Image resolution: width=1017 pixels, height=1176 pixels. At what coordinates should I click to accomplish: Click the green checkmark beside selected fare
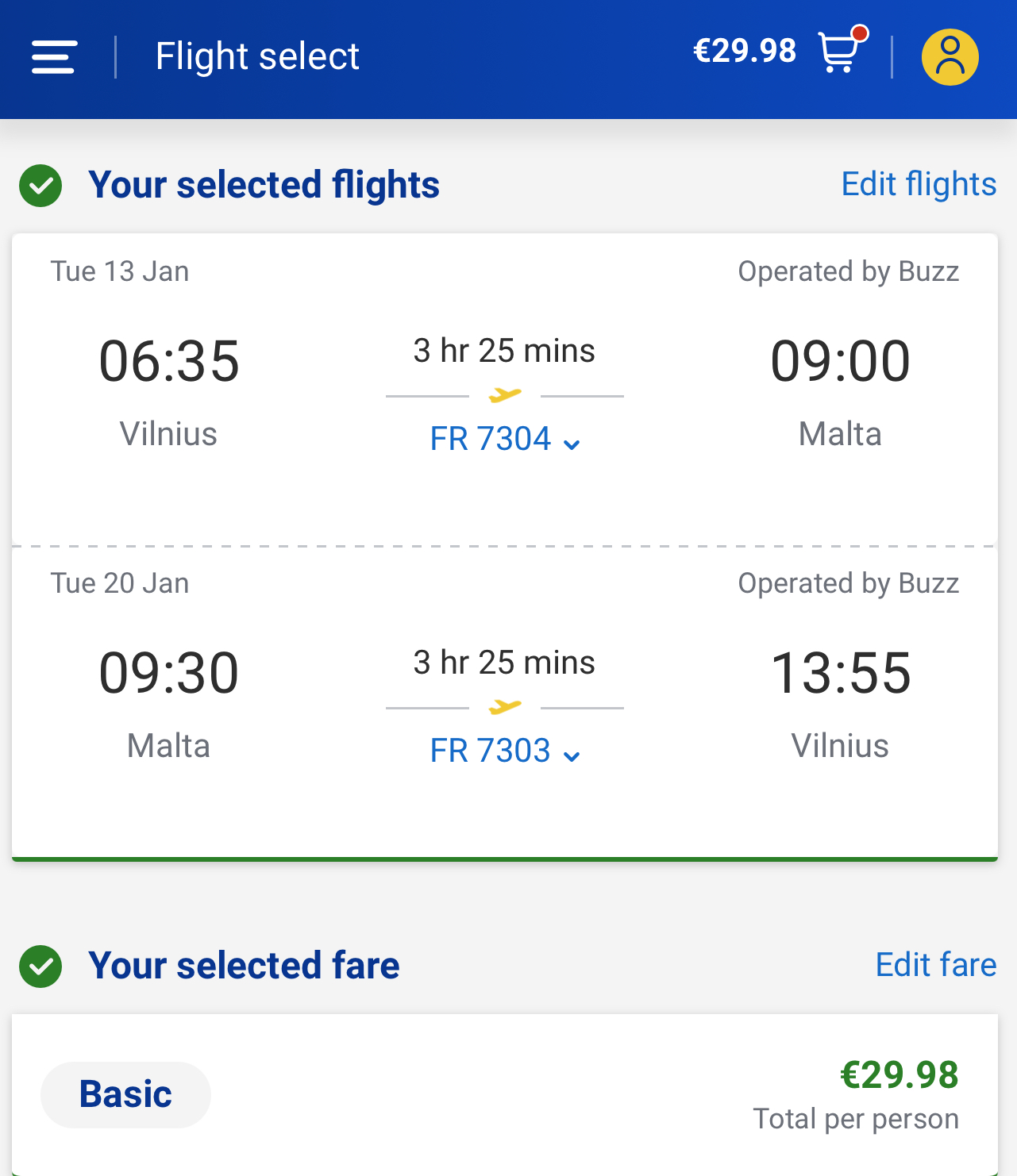[x=40, y=967]
